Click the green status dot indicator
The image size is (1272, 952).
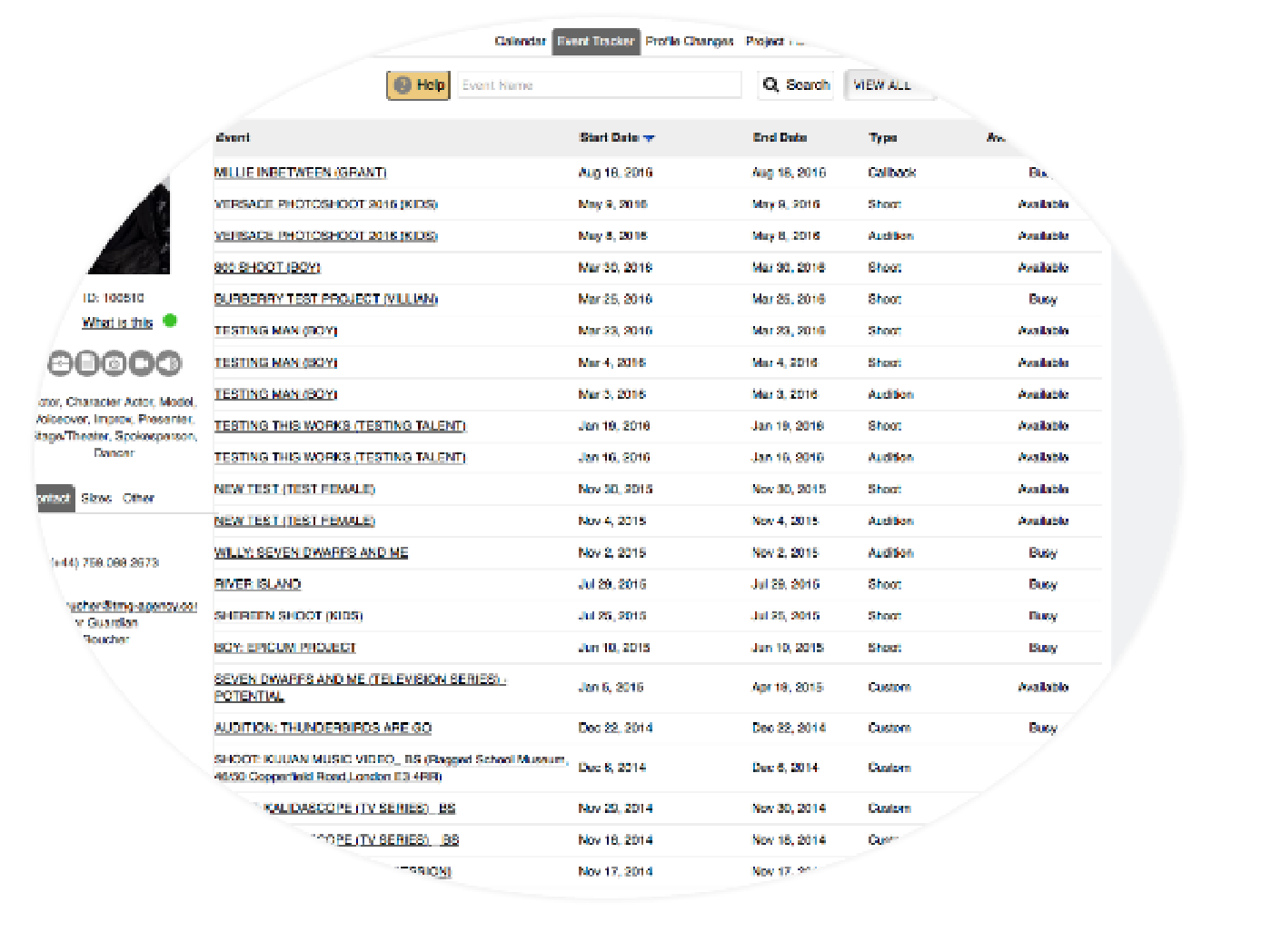[170, 321]
